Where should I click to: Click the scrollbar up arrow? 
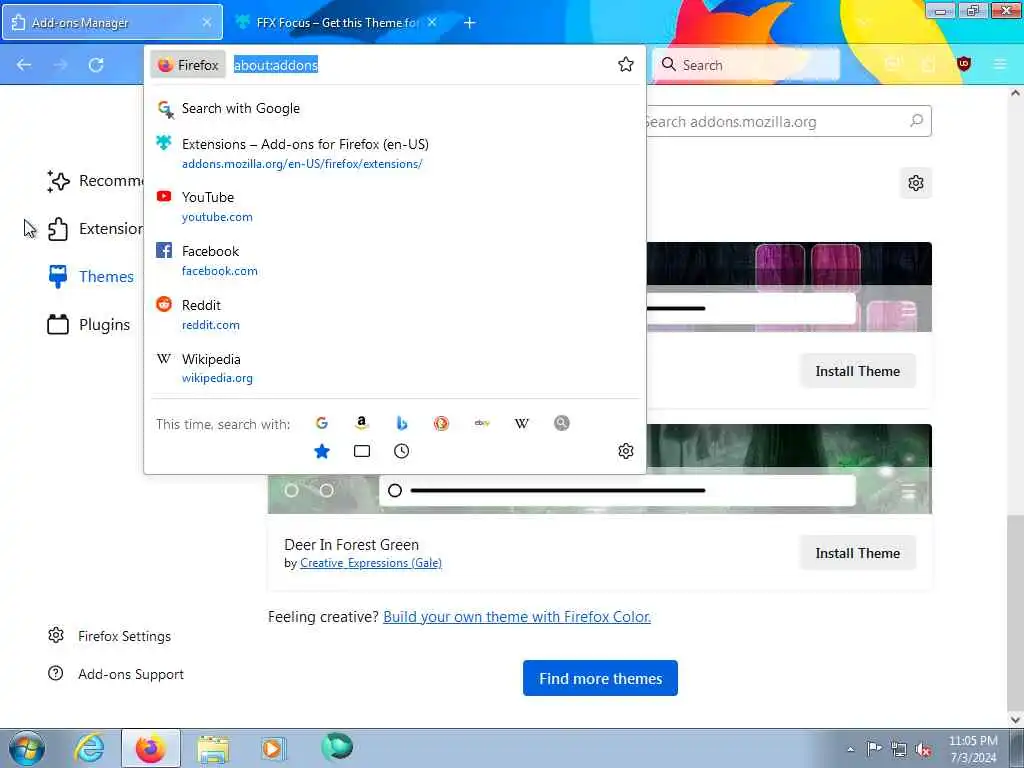(1015, 93)
